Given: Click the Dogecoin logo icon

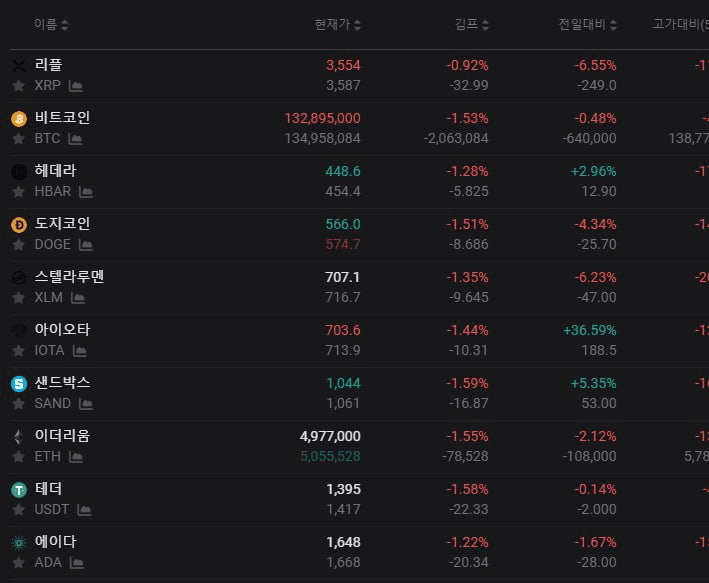Looking at the screenshot, I should 19,225.
